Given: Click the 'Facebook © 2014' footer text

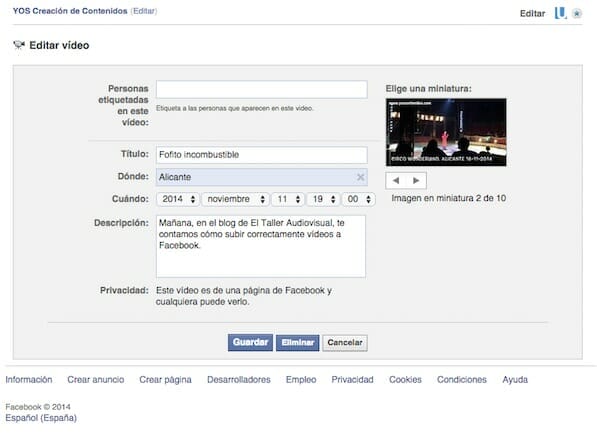Looking at the screenshot, I should coord(38,407).
